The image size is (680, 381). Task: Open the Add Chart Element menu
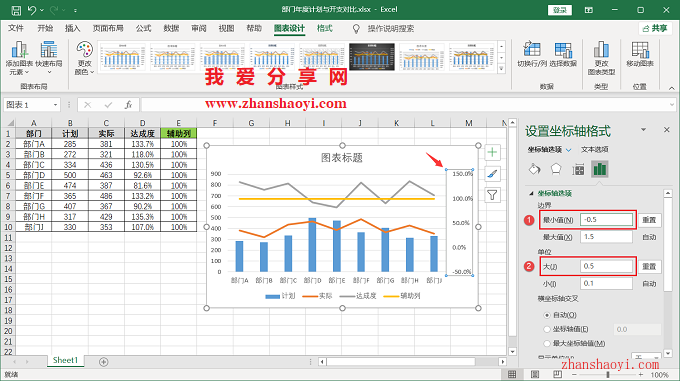click(x=19, y=58)
